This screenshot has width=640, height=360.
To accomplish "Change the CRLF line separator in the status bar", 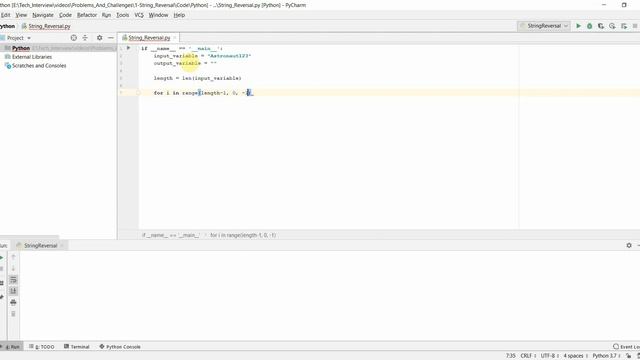I will tap(528, 356).
